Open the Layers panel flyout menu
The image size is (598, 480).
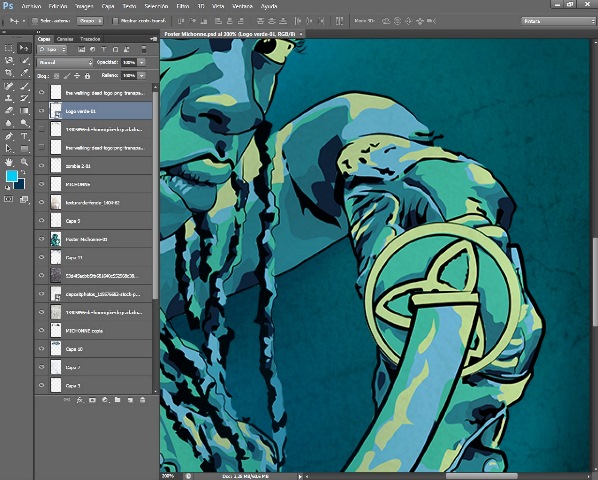click(x=154, y=39)
